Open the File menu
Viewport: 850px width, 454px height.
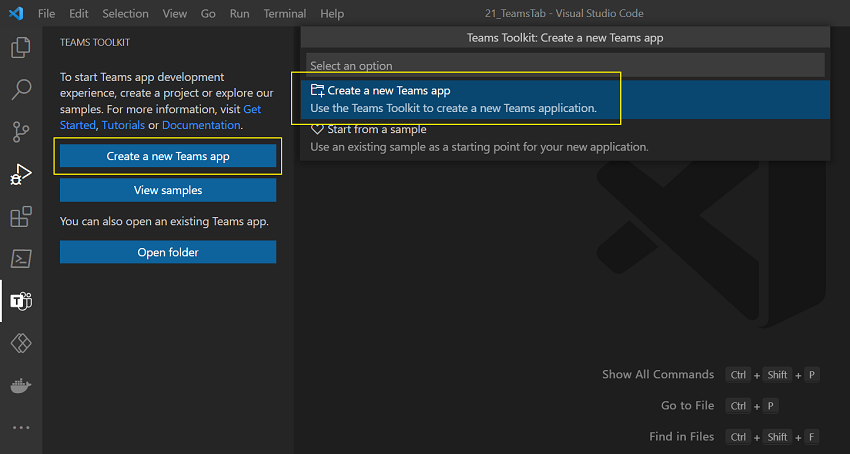coord(46,14)
